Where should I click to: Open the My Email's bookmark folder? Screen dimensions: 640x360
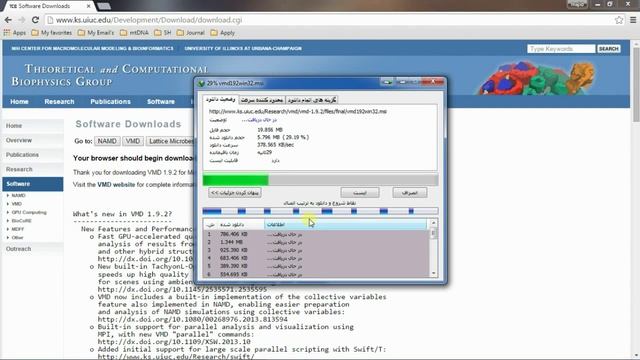pyautogui.click(x=96, y=33)
